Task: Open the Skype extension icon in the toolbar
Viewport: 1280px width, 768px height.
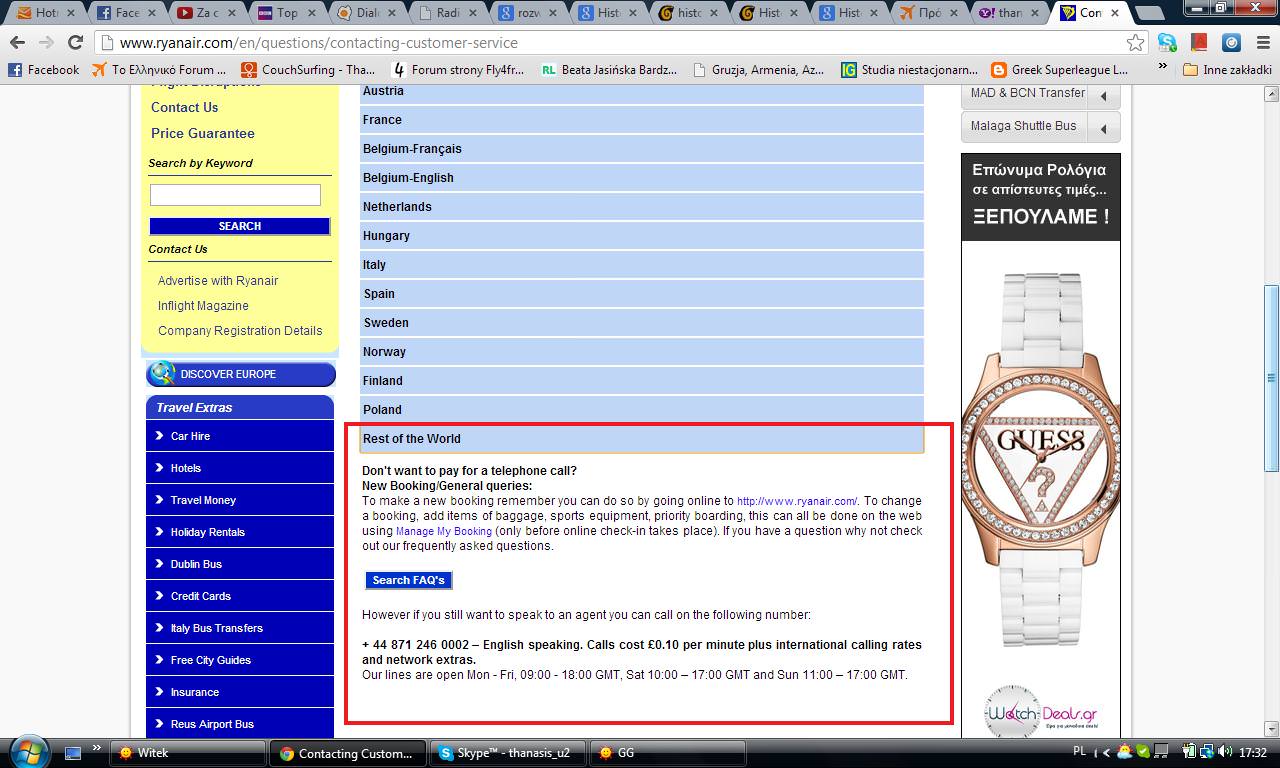Action: click(x=1167, y=43)
